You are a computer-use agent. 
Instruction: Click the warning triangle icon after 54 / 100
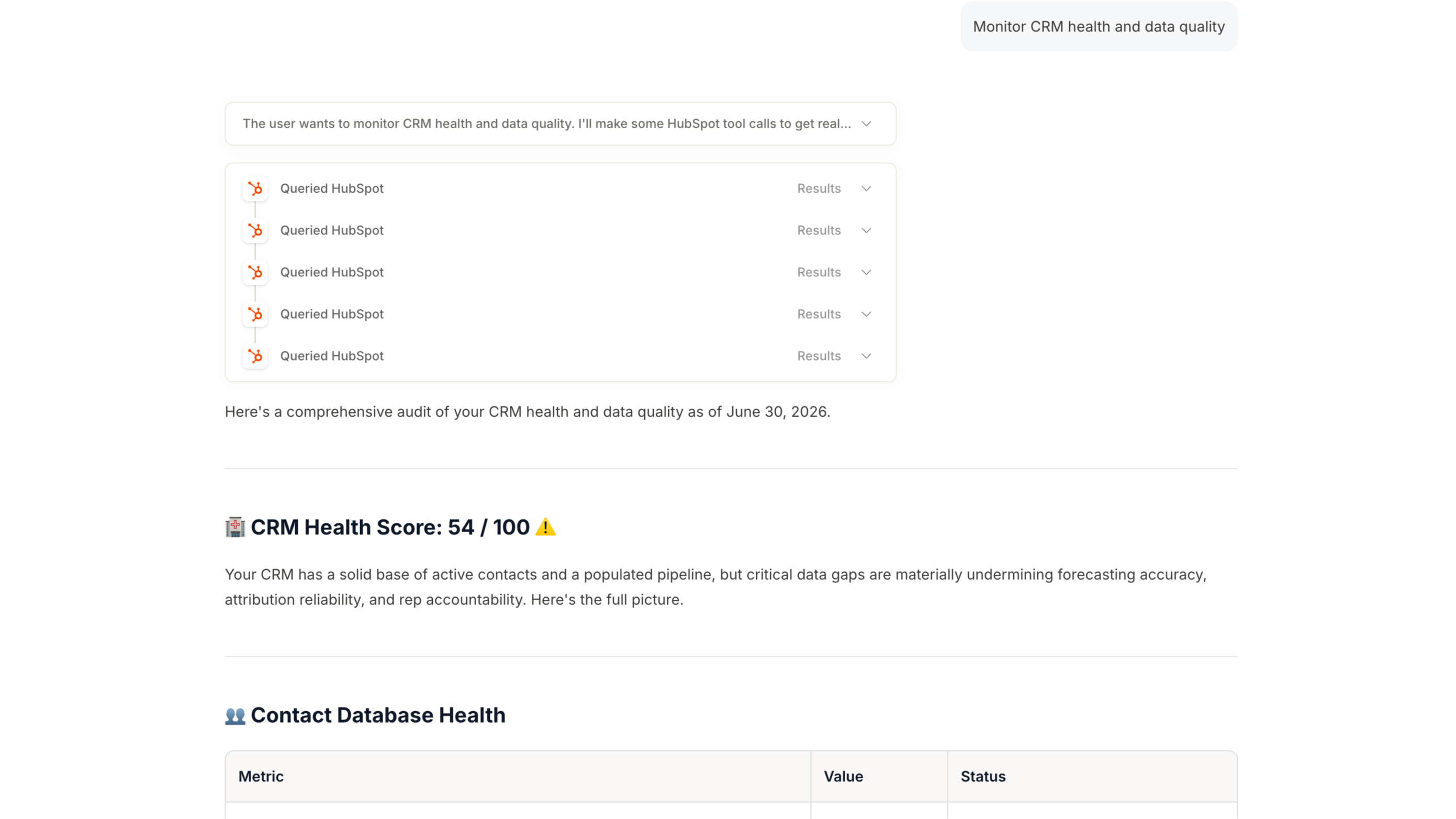545,527
